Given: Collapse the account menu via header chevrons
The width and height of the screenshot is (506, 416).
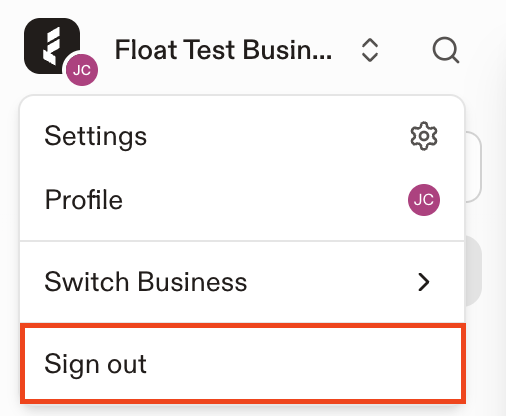Looking at the screenshot, I should pyautogui.click(x=370, y=50).
